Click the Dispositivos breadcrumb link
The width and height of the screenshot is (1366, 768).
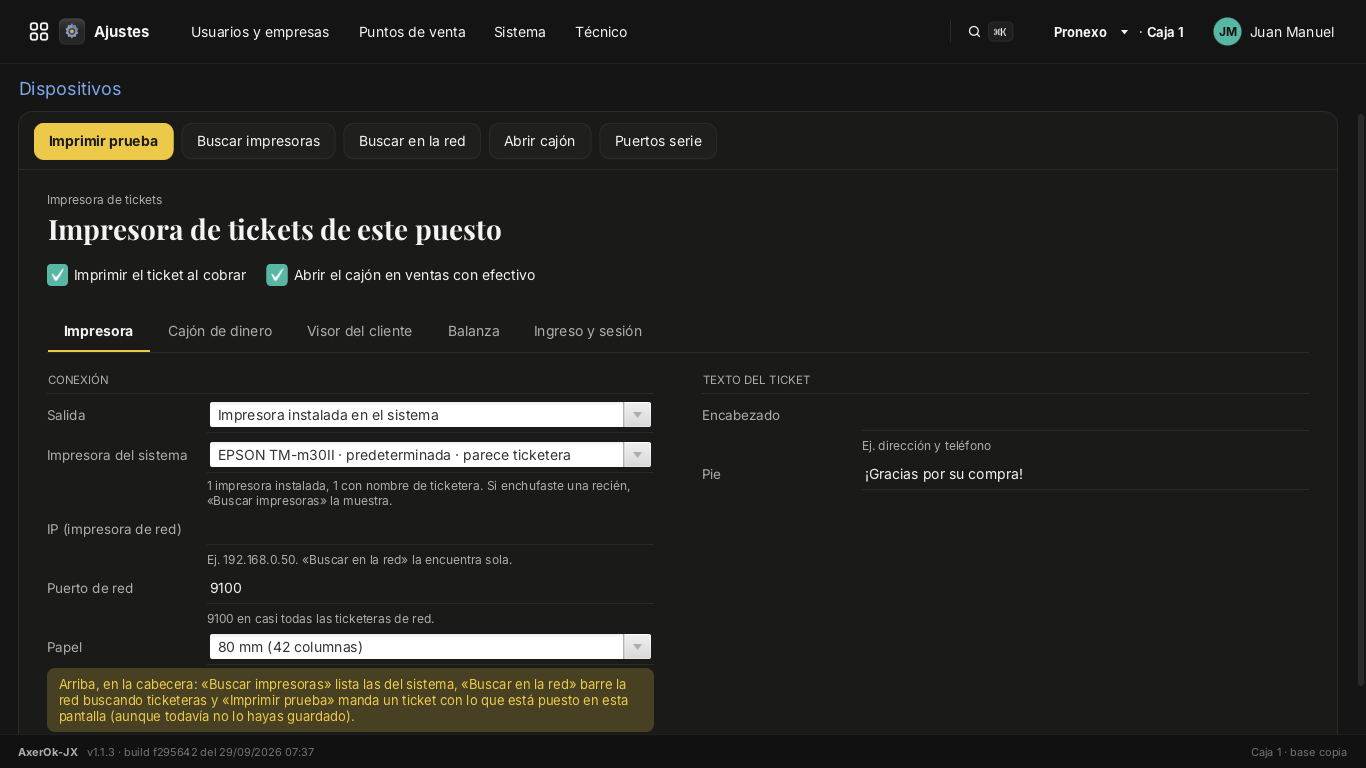(x=70, y=89)
